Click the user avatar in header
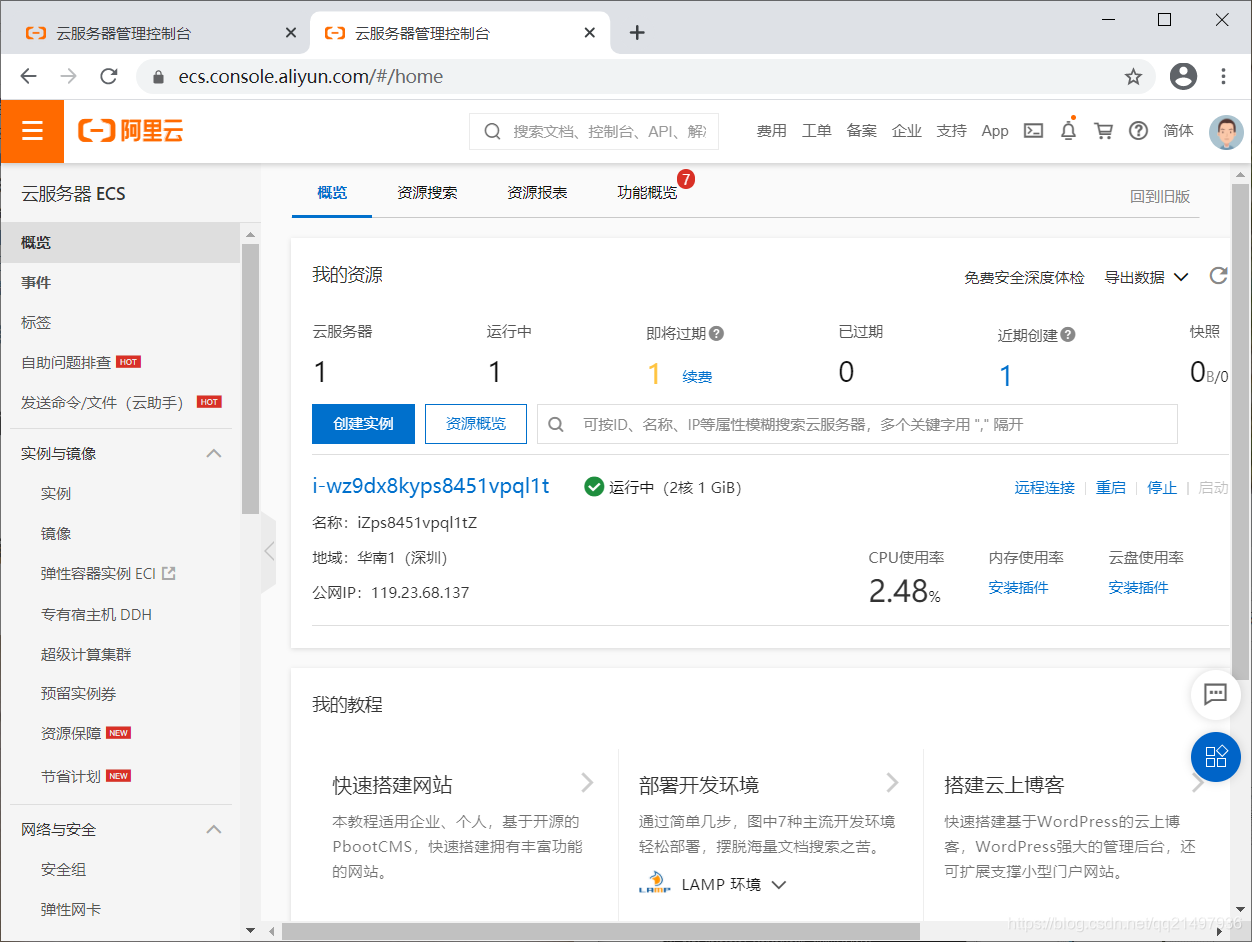The width and height of the screenshot is (1252, 942). (1226, 131)
